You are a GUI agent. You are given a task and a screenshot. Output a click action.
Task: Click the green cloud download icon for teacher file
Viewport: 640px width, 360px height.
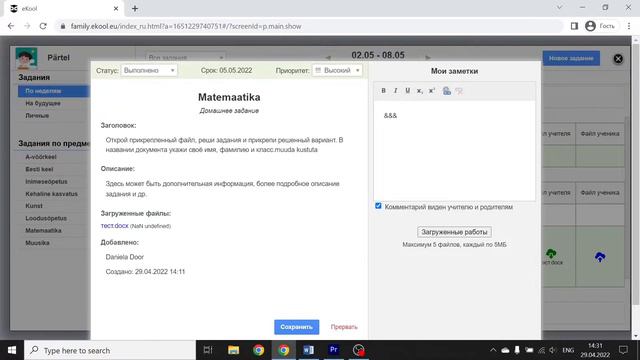551,254
